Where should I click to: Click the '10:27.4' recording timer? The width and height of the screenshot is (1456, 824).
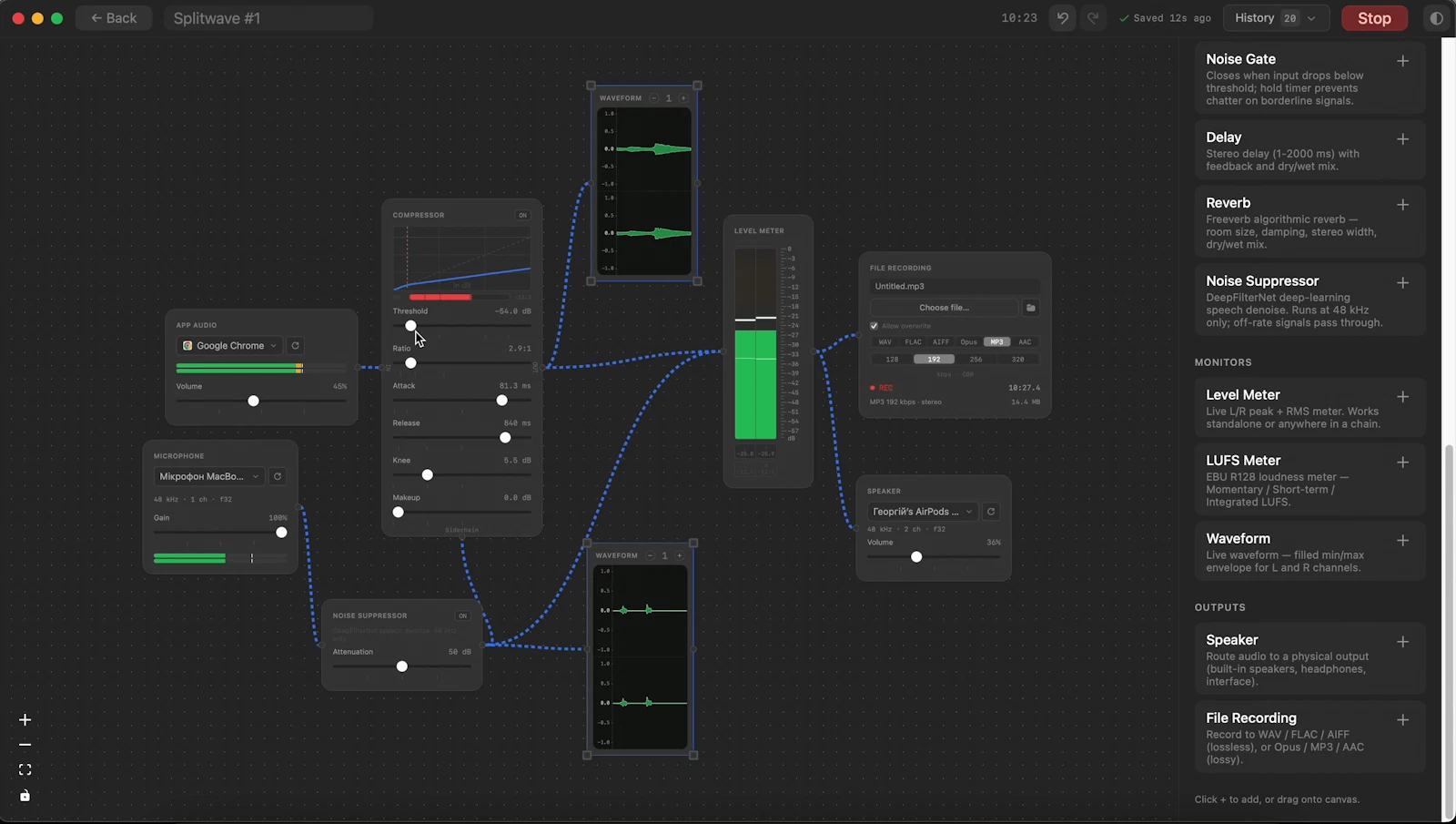[1024, 388]
